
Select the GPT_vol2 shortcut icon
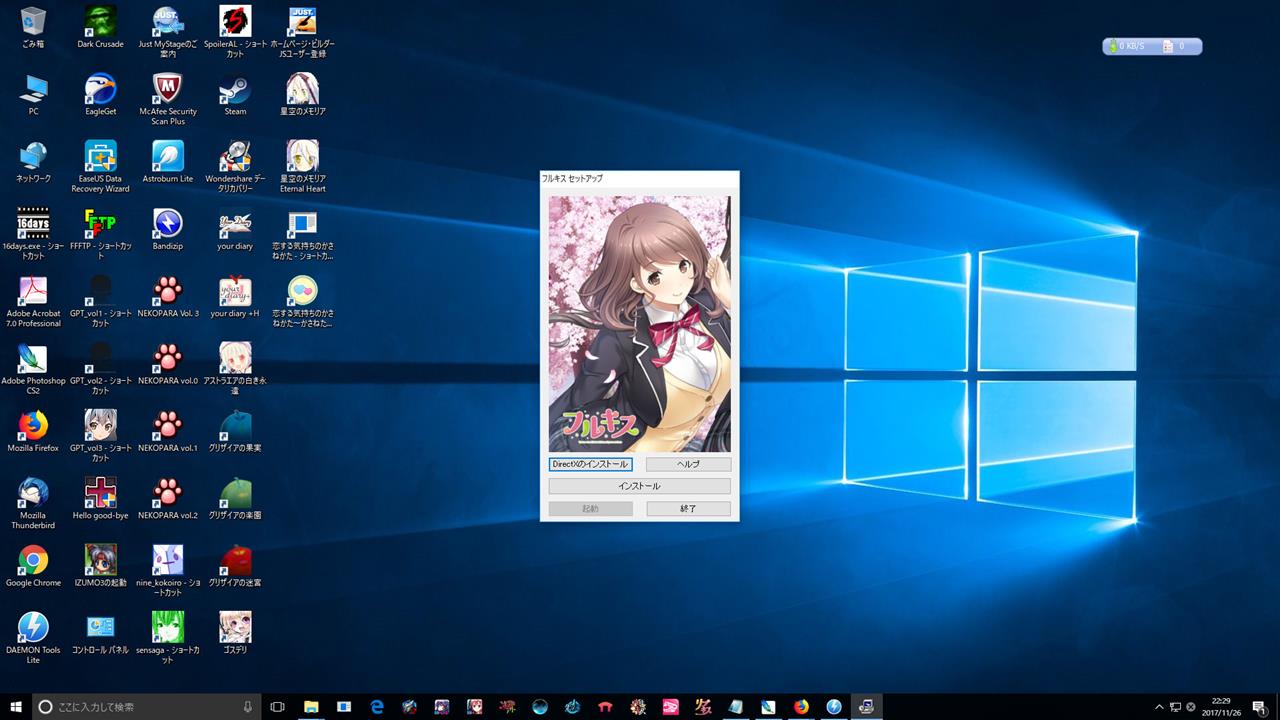pos(101,369)
